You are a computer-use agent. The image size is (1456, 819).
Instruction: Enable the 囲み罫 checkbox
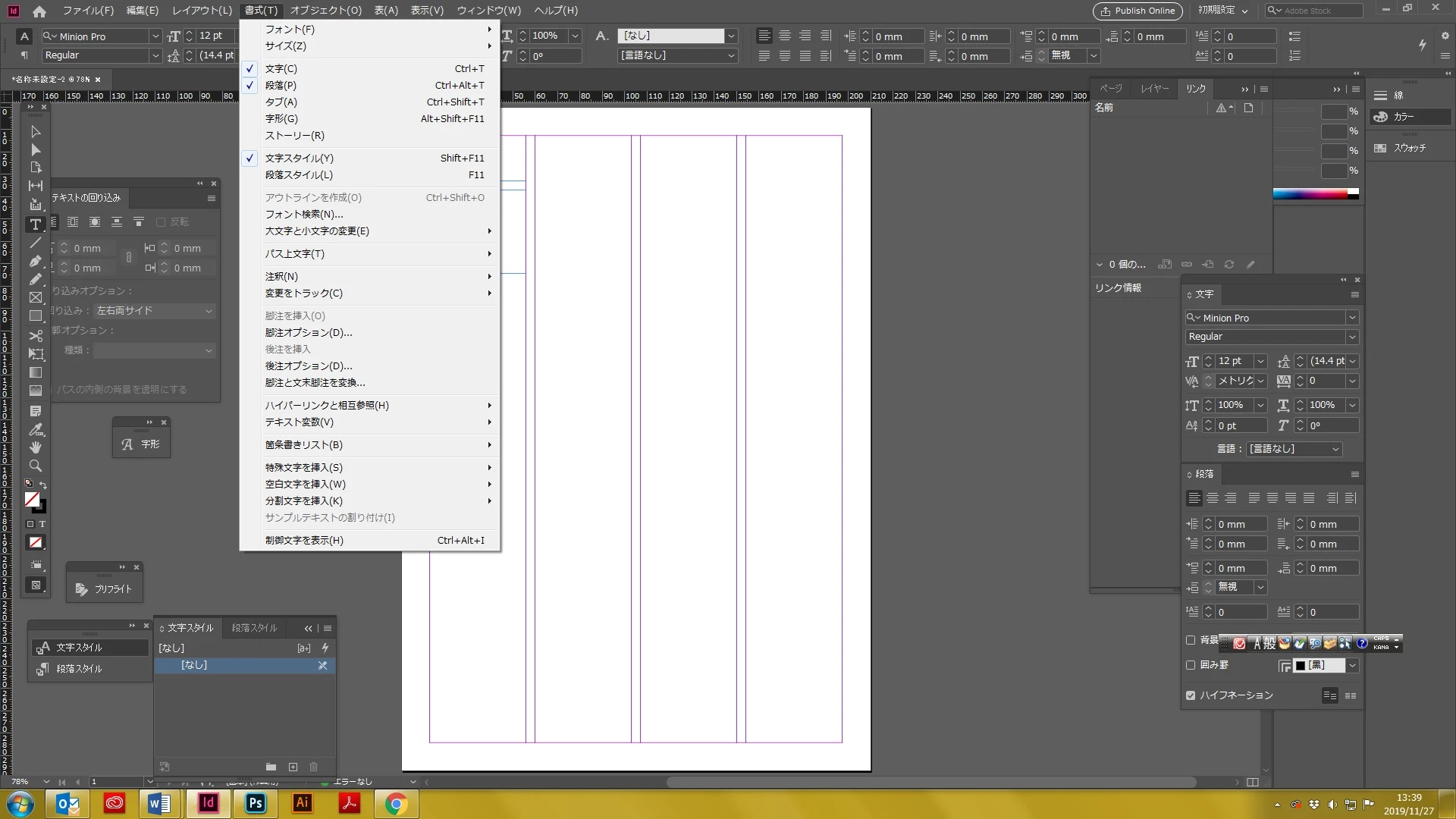(1191, 665)
